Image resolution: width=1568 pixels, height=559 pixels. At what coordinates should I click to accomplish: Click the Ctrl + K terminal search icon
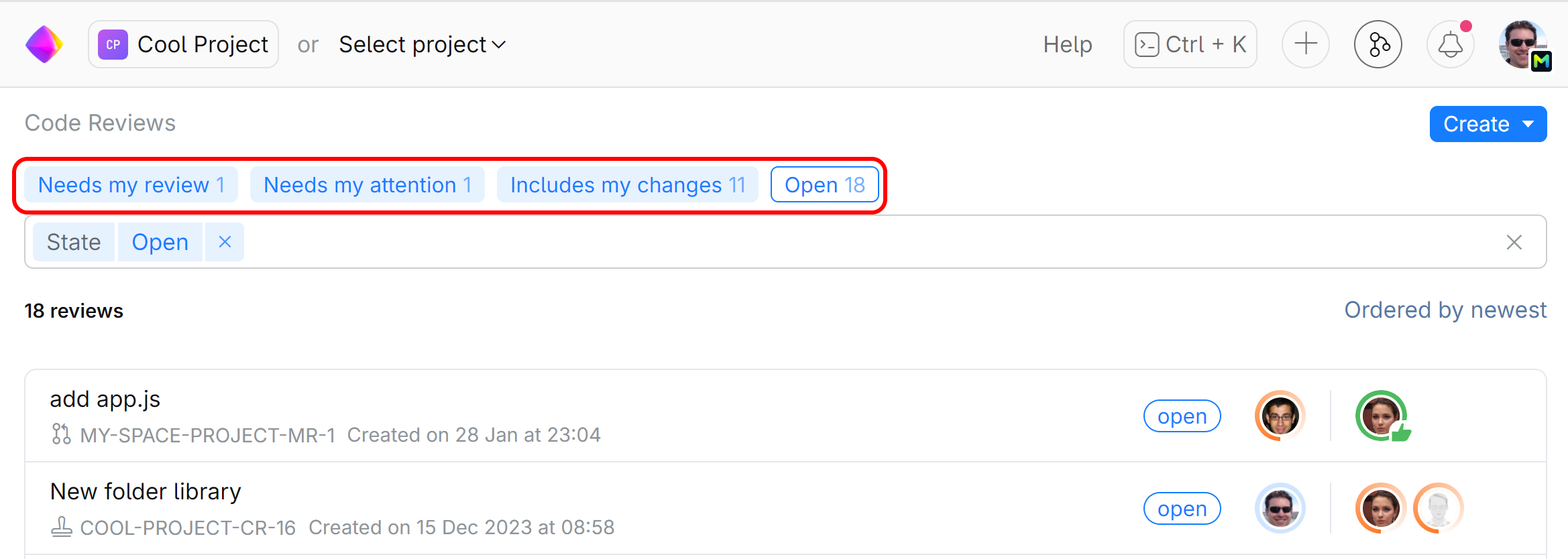[1148, 44]
